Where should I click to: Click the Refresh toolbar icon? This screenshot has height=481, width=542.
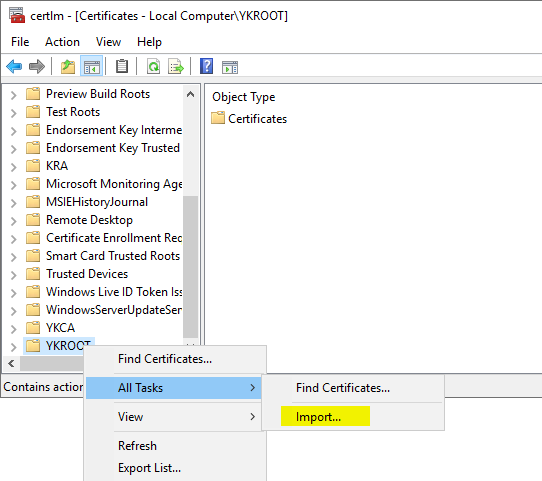coord(153,66)
